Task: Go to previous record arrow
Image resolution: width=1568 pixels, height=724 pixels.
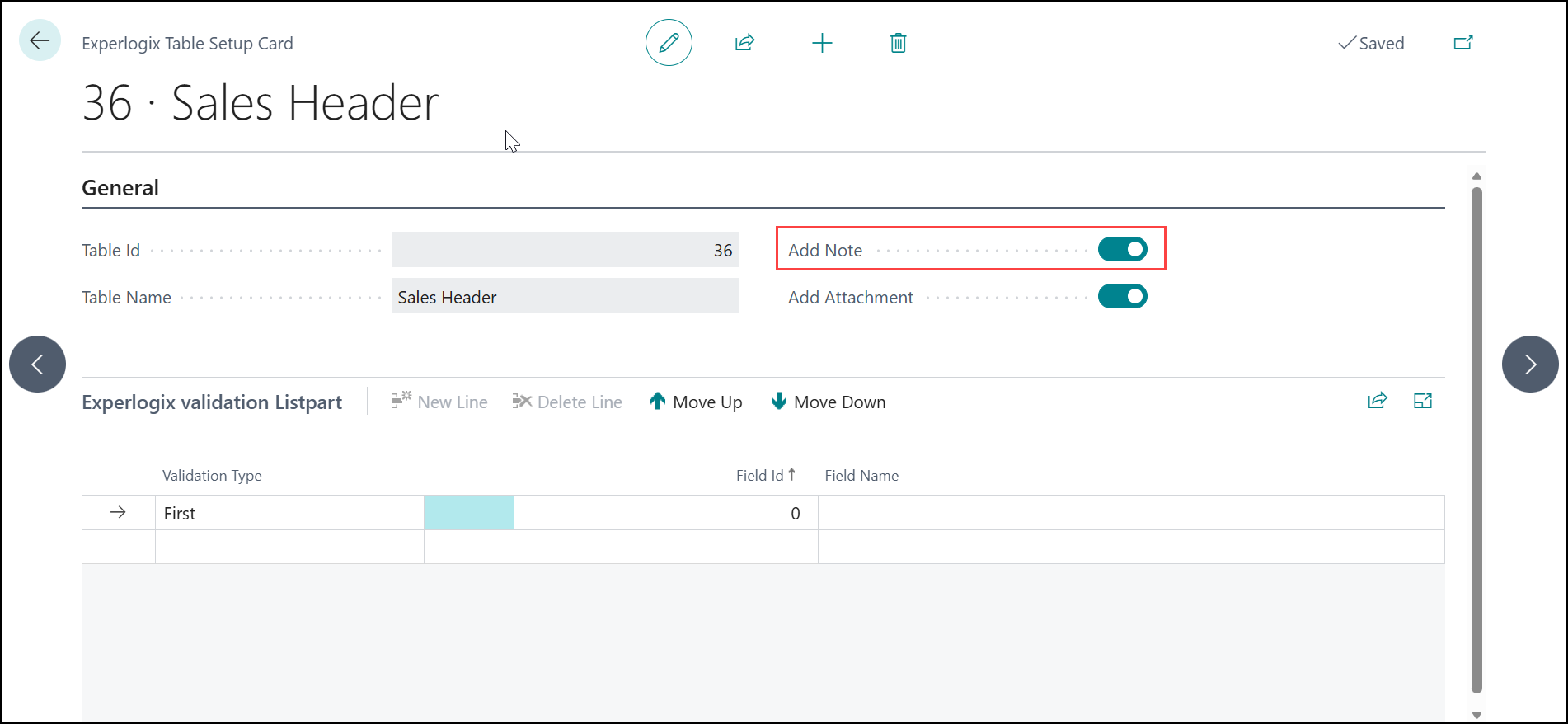Action: tap(37, 364)
